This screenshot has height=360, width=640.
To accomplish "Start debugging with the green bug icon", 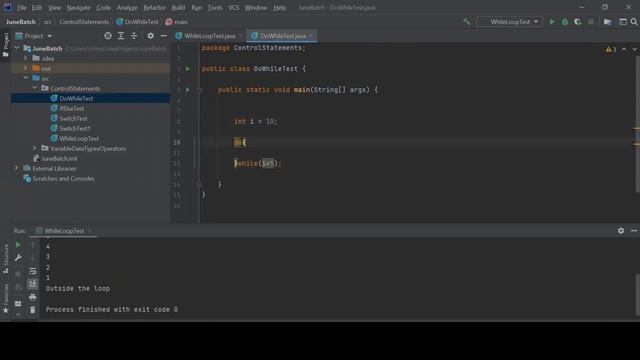I will (565, 22).
